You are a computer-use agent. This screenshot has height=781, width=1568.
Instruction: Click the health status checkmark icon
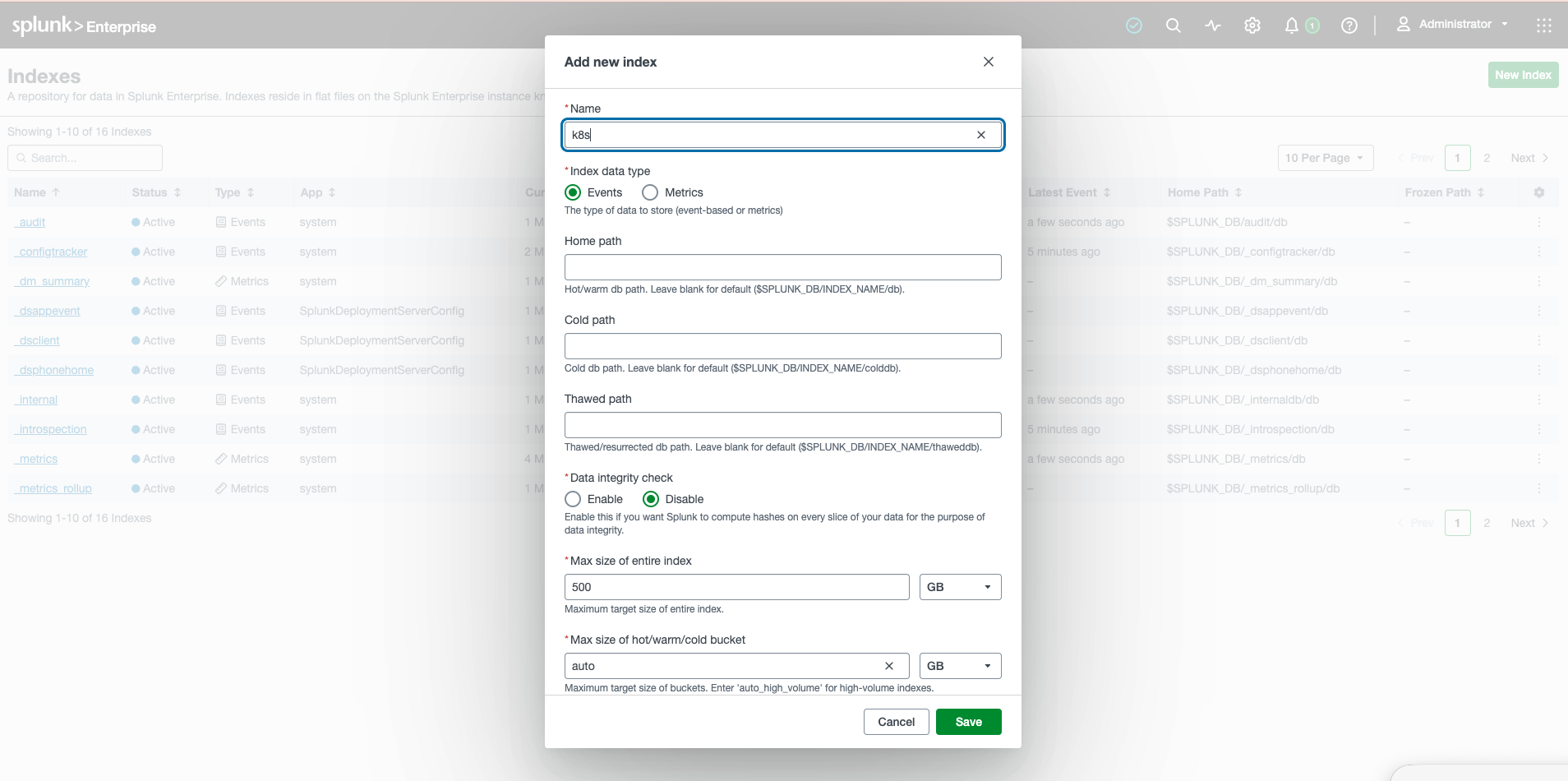point(1134,25)
